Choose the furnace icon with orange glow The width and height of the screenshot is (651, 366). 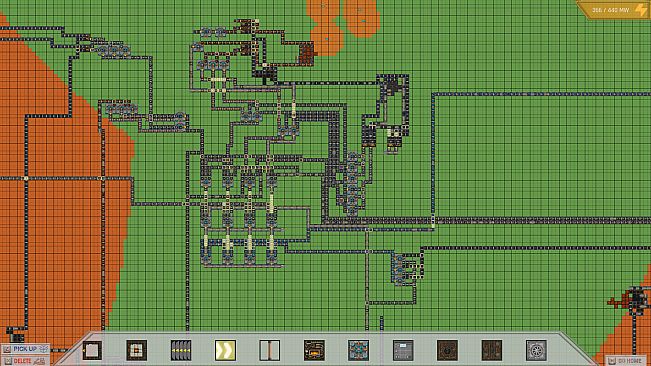(314, 350)
